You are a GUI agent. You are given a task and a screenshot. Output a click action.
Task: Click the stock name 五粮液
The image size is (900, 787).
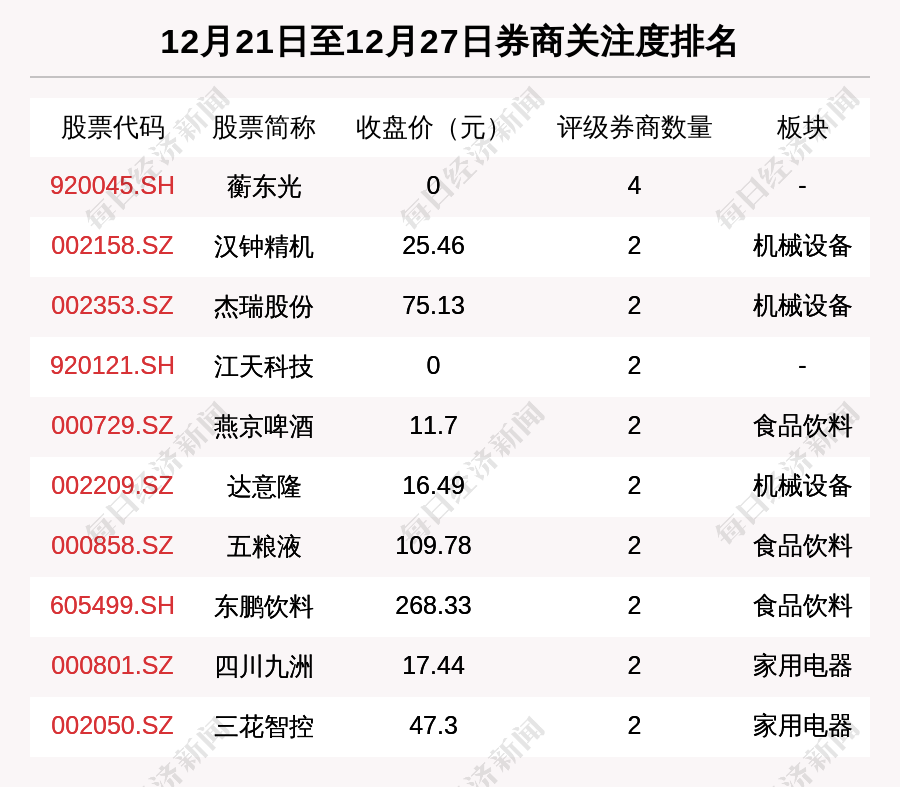264,546
